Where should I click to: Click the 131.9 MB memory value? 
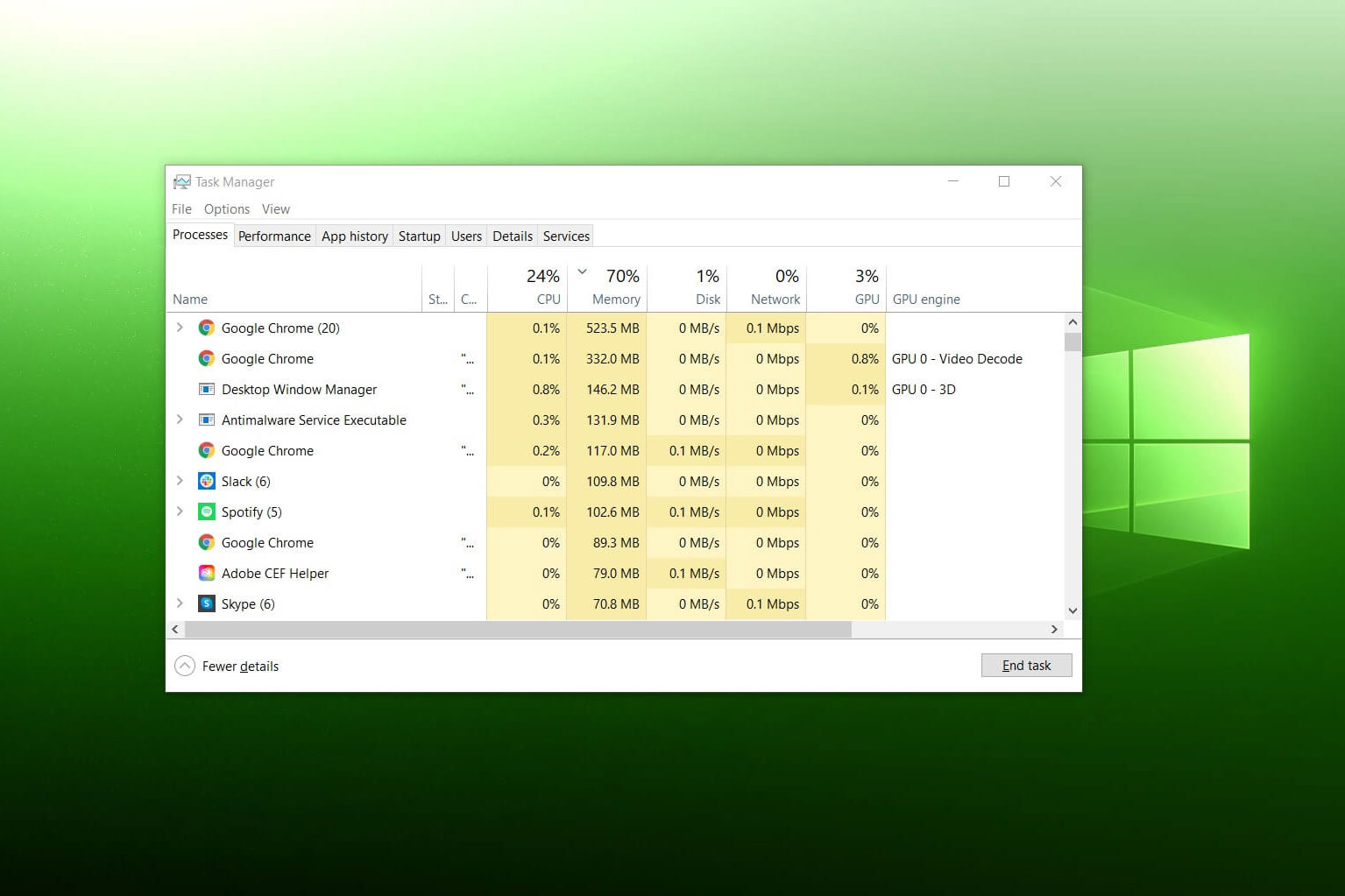[612, 420]
